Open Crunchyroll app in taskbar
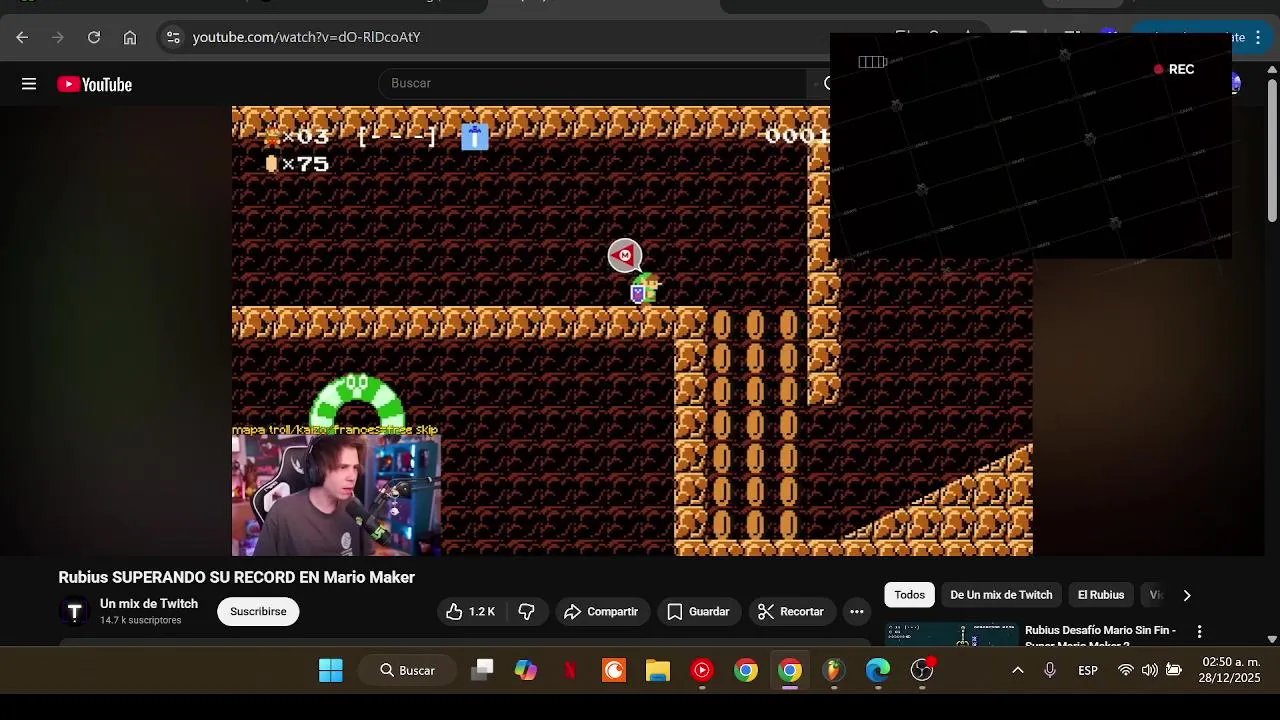 (614, 670)
